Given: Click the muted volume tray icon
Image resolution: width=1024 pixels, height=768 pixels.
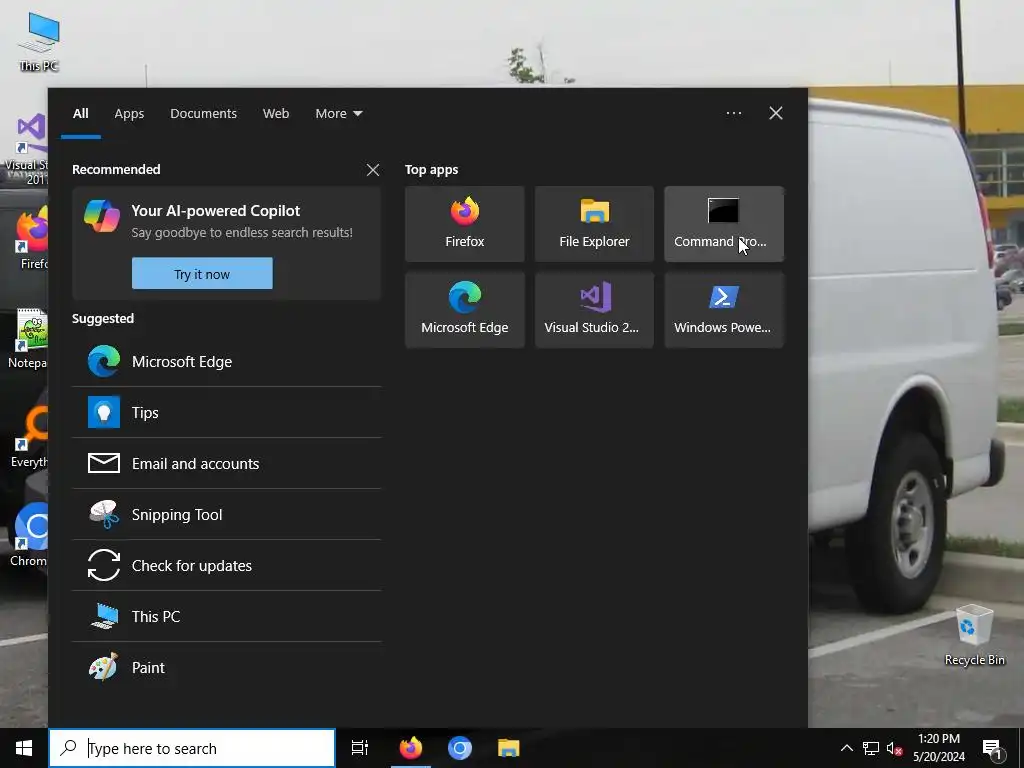Looking at the screenshot, I should pos(895,748).
